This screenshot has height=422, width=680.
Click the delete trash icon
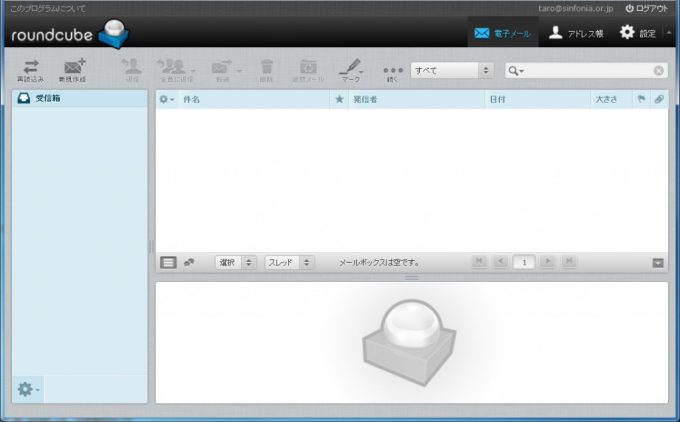267,71
